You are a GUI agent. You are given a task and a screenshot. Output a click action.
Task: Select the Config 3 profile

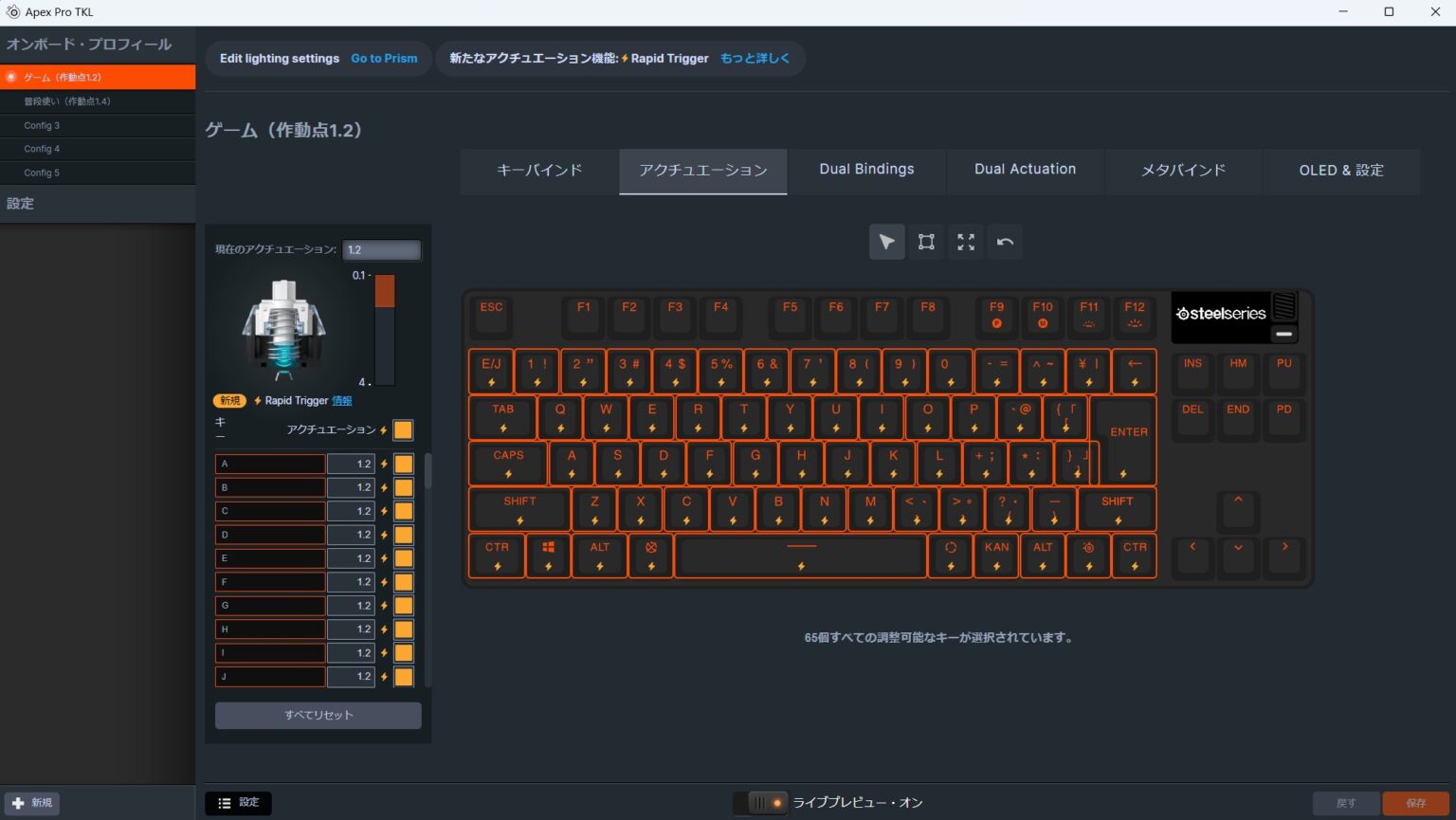pos(98,125)
